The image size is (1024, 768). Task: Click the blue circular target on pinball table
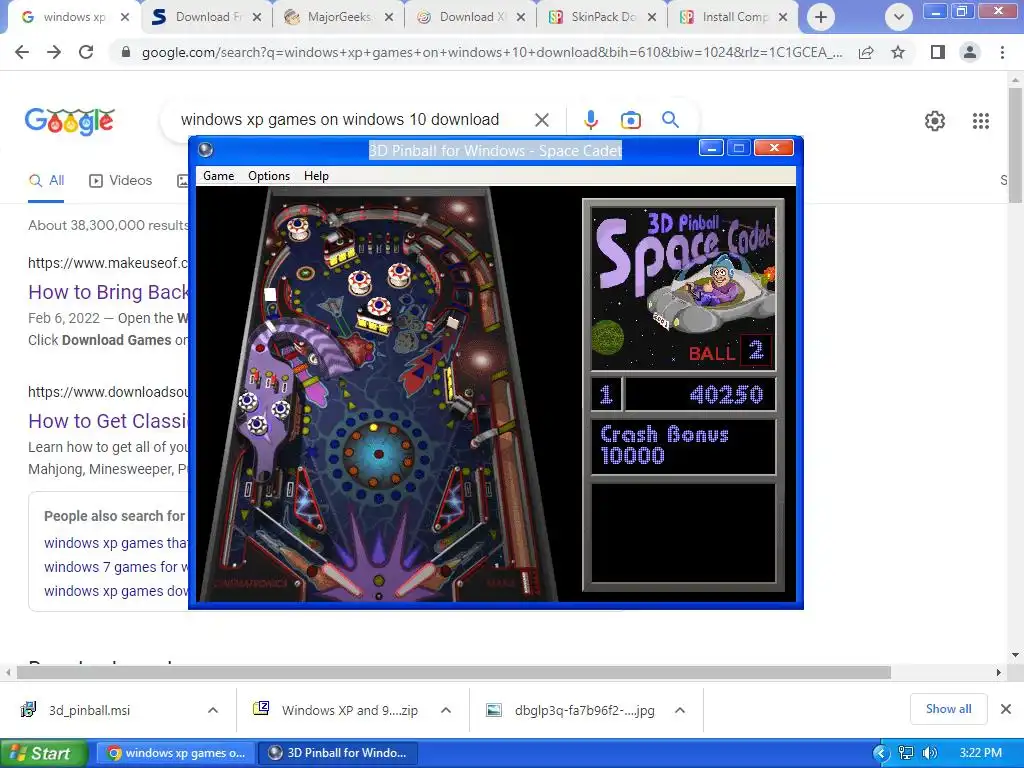point(379,453)
